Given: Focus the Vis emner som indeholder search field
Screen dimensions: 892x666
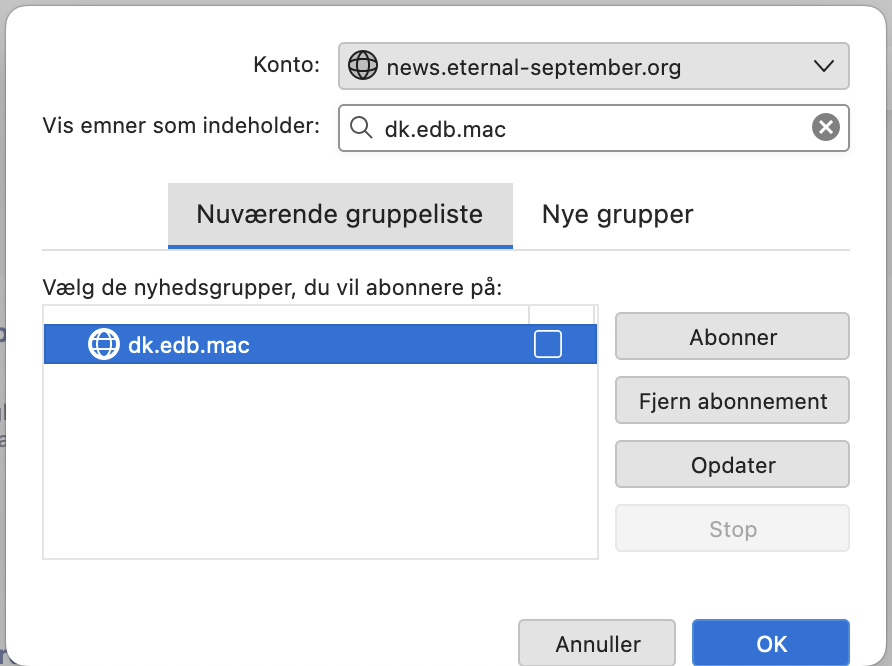Looking at the screenshot, I should click(593, 127).
